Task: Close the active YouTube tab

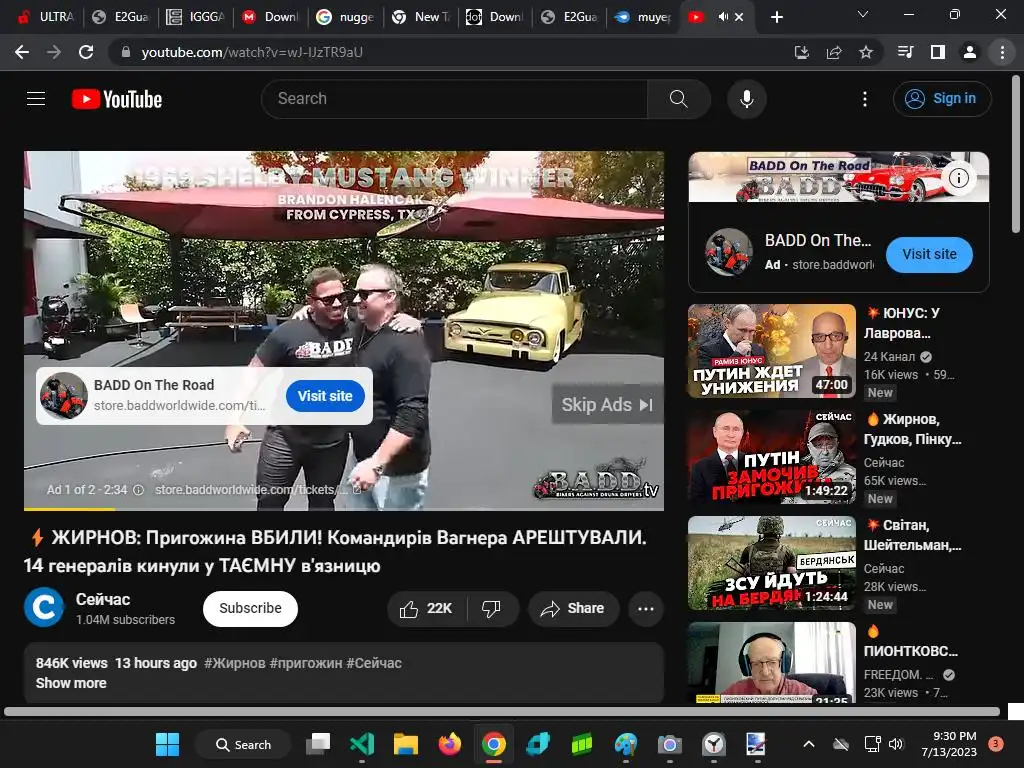Action: [739, 17]
